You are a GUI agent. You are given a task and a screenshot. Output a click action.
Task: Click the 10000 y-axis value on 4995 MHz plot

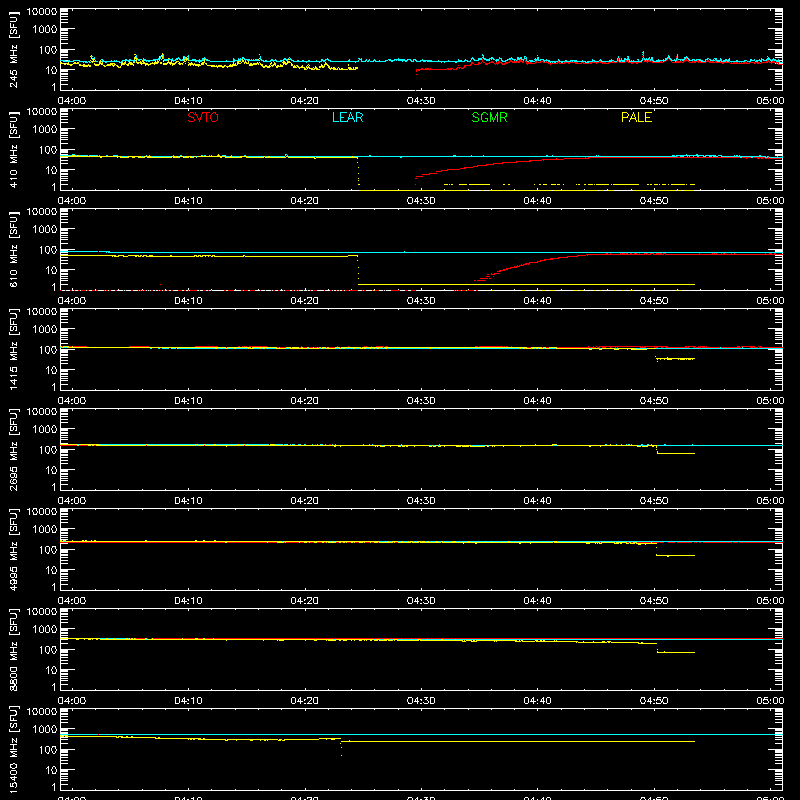tap(42, 512)
